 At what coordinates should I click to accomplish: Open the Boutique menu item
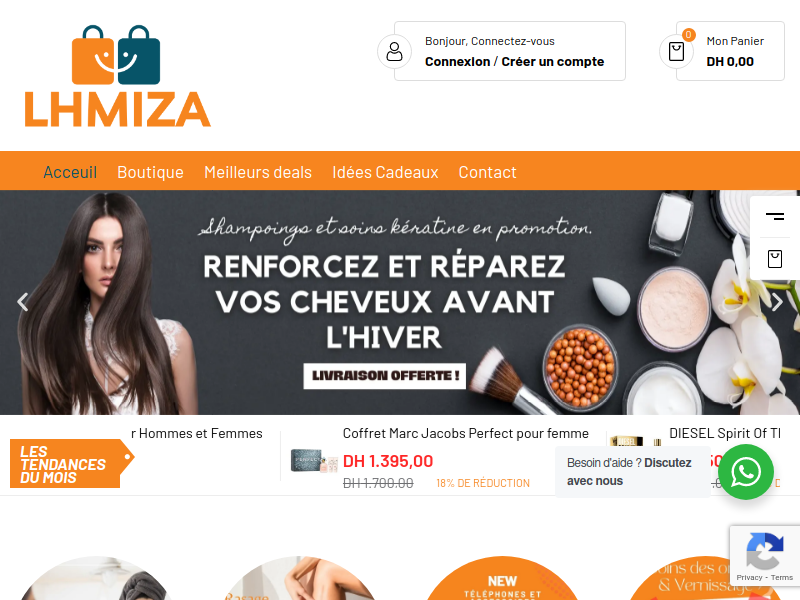tap(151, 172)
